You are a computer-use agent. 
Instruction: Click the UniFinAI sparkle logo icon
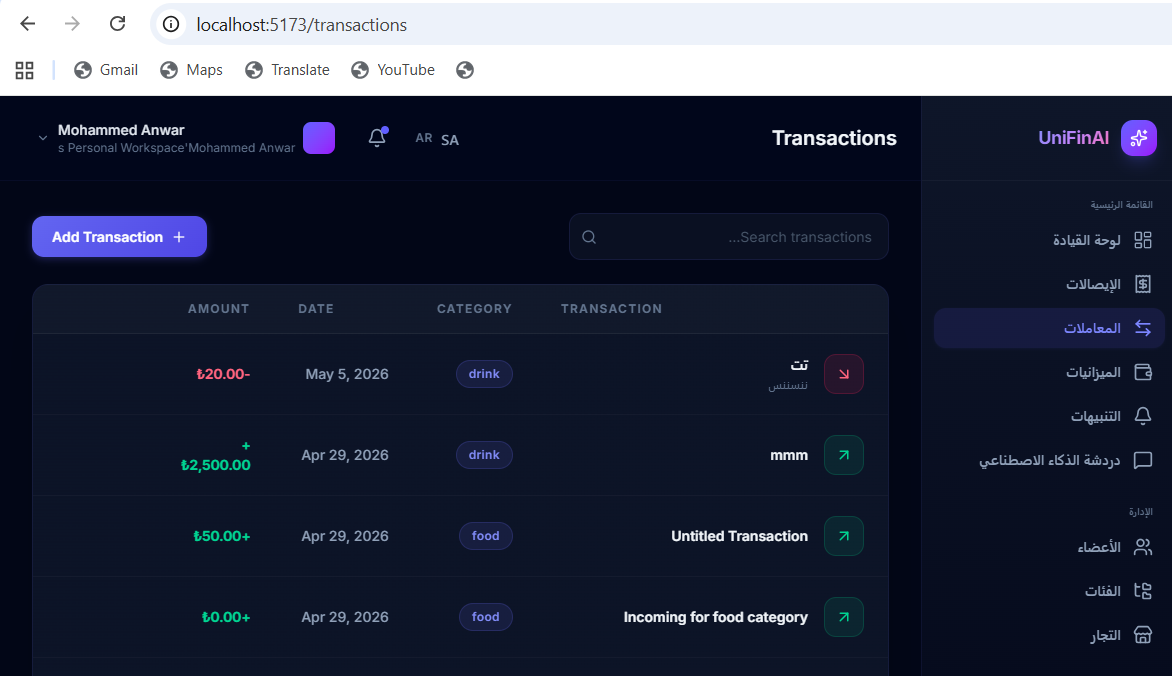tap(1138, 138)
